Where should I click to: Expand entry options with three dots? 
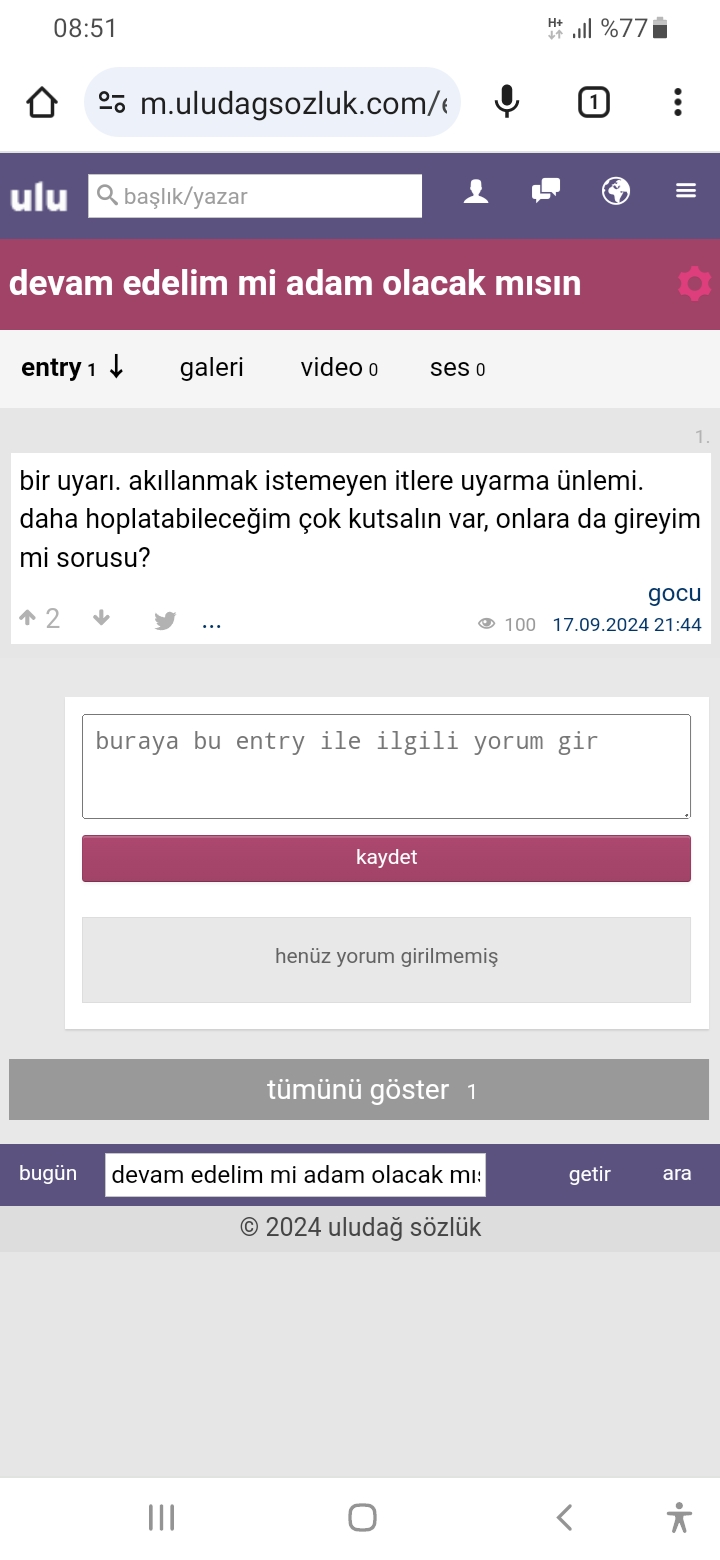pos(211,623)
